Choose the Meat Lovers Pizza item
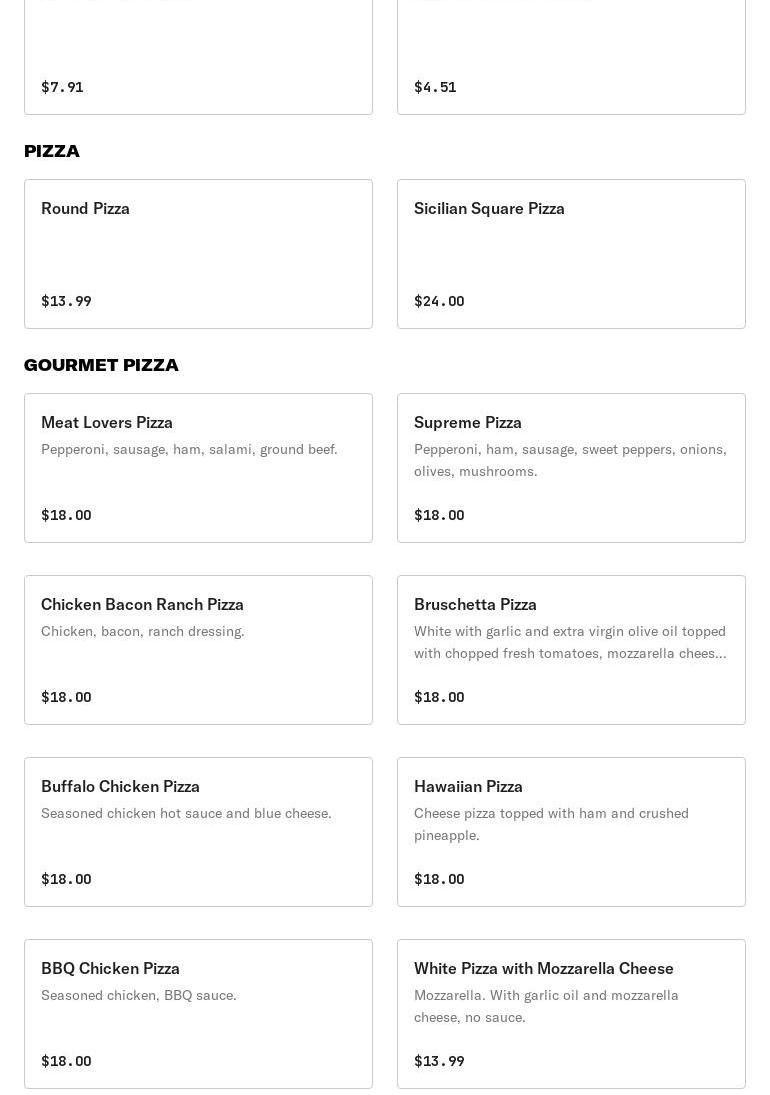The height and width of the screenshot is (1095, 770). point(198,467)
